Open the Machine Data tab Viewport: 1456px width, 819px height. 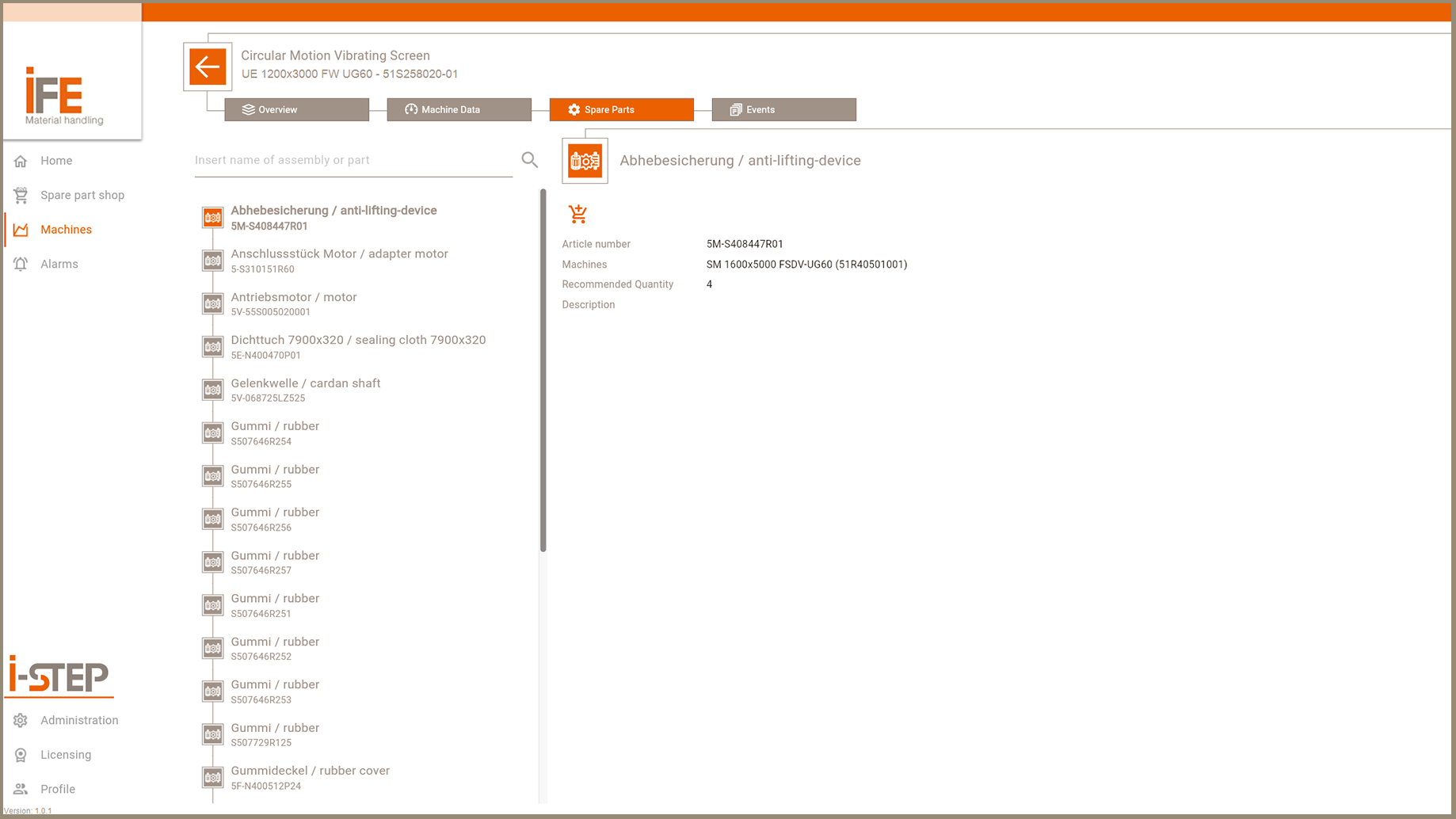pyautogui.click(x=459, y=109)
